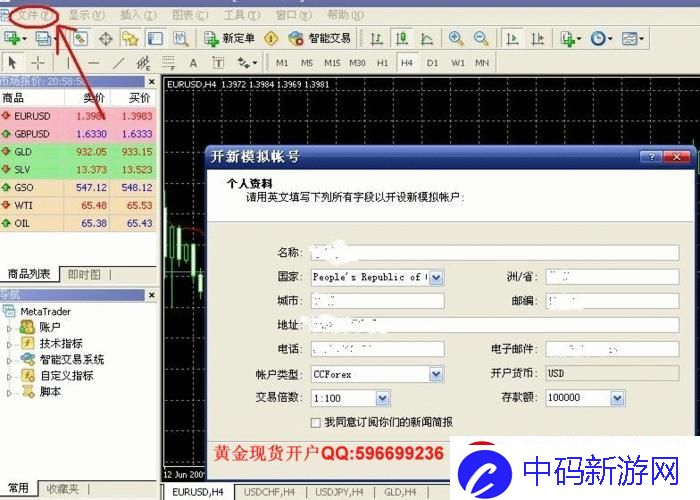
Task: Select the equidistant channel tool
Action: pyautogui.click(x=143, y=63)
